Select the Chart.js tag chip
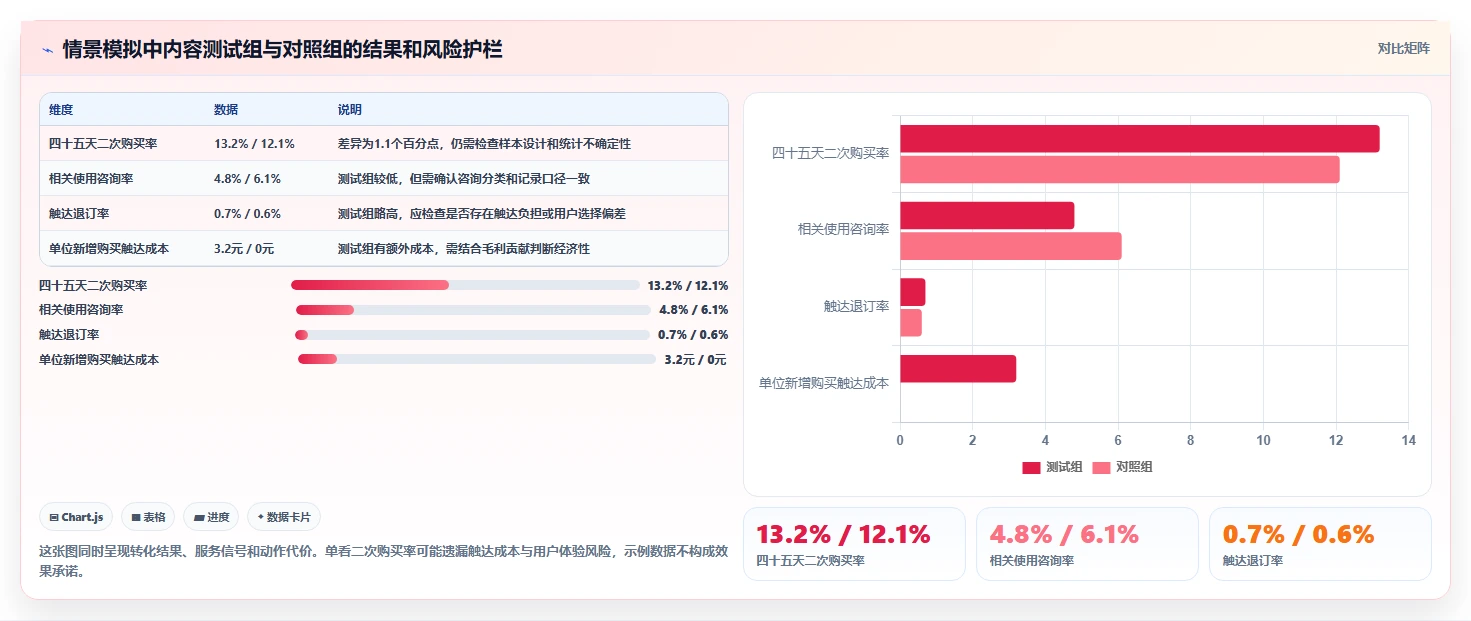Screen dimensions: 1471x621 tap(76, 517)
